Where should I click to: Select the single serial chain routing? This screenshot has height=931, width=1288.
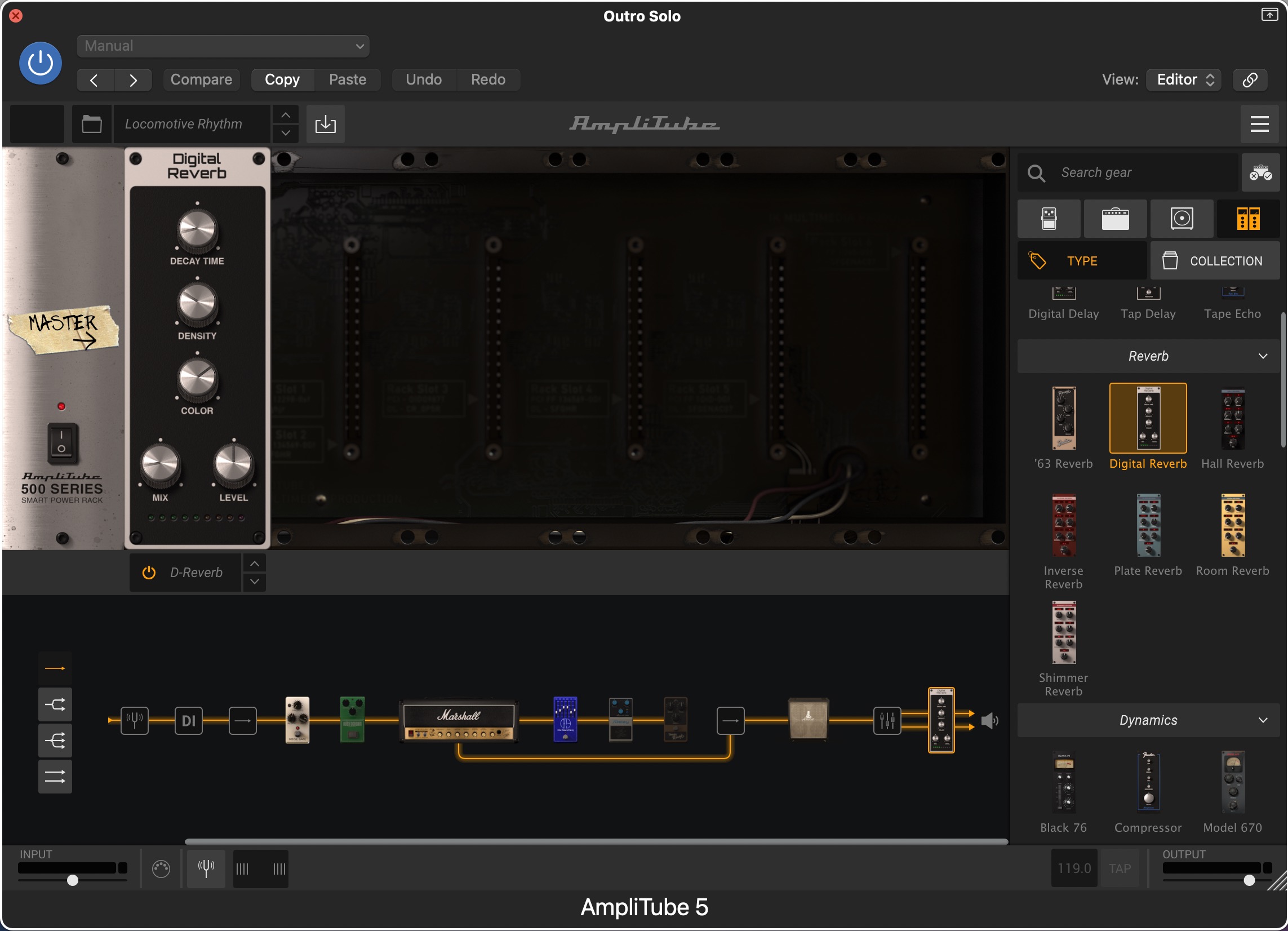click(x=55, y=668)
